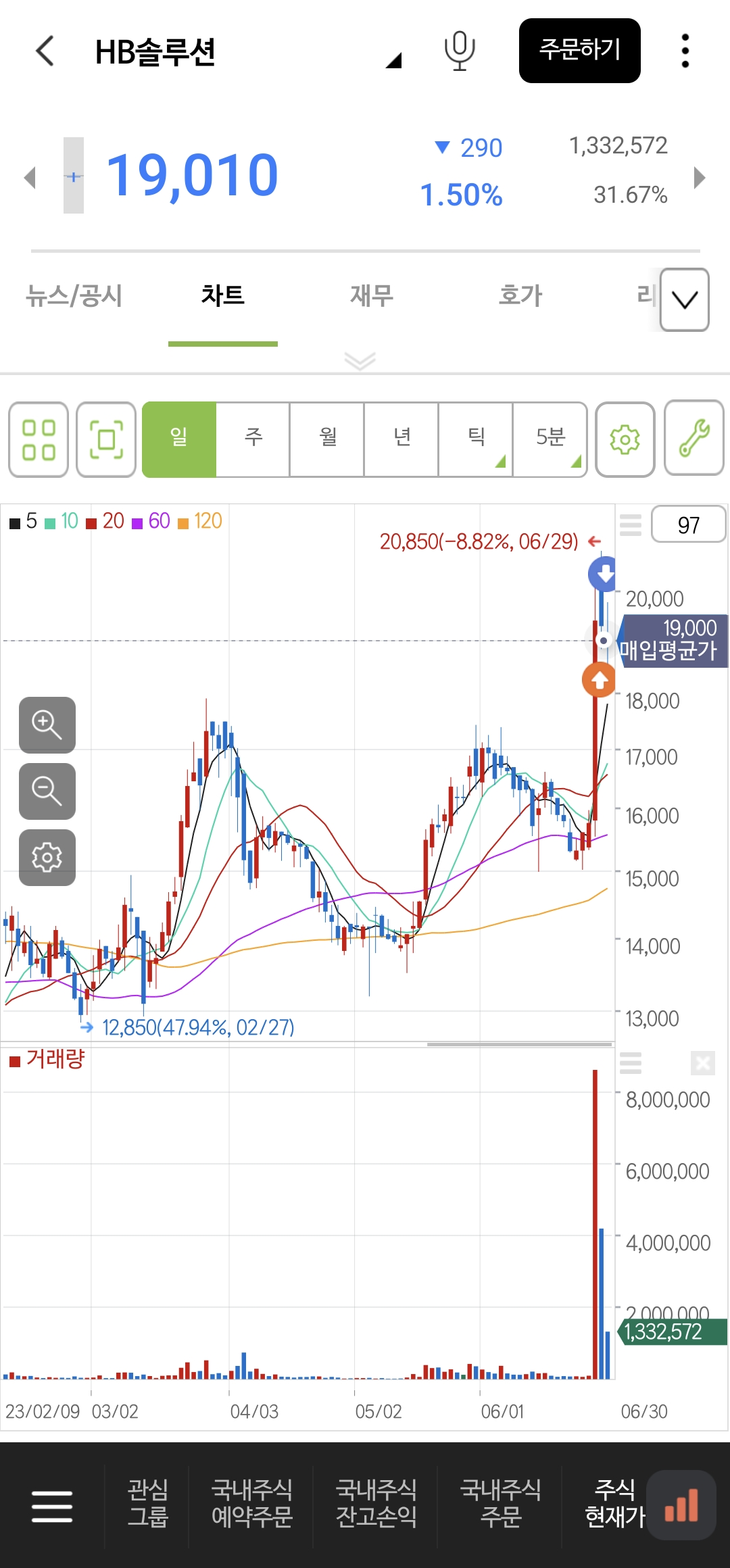This screenshot has height=1568, width=730.
Task: Tap the header volume 1,332,572
Action: tap(618, 145)
